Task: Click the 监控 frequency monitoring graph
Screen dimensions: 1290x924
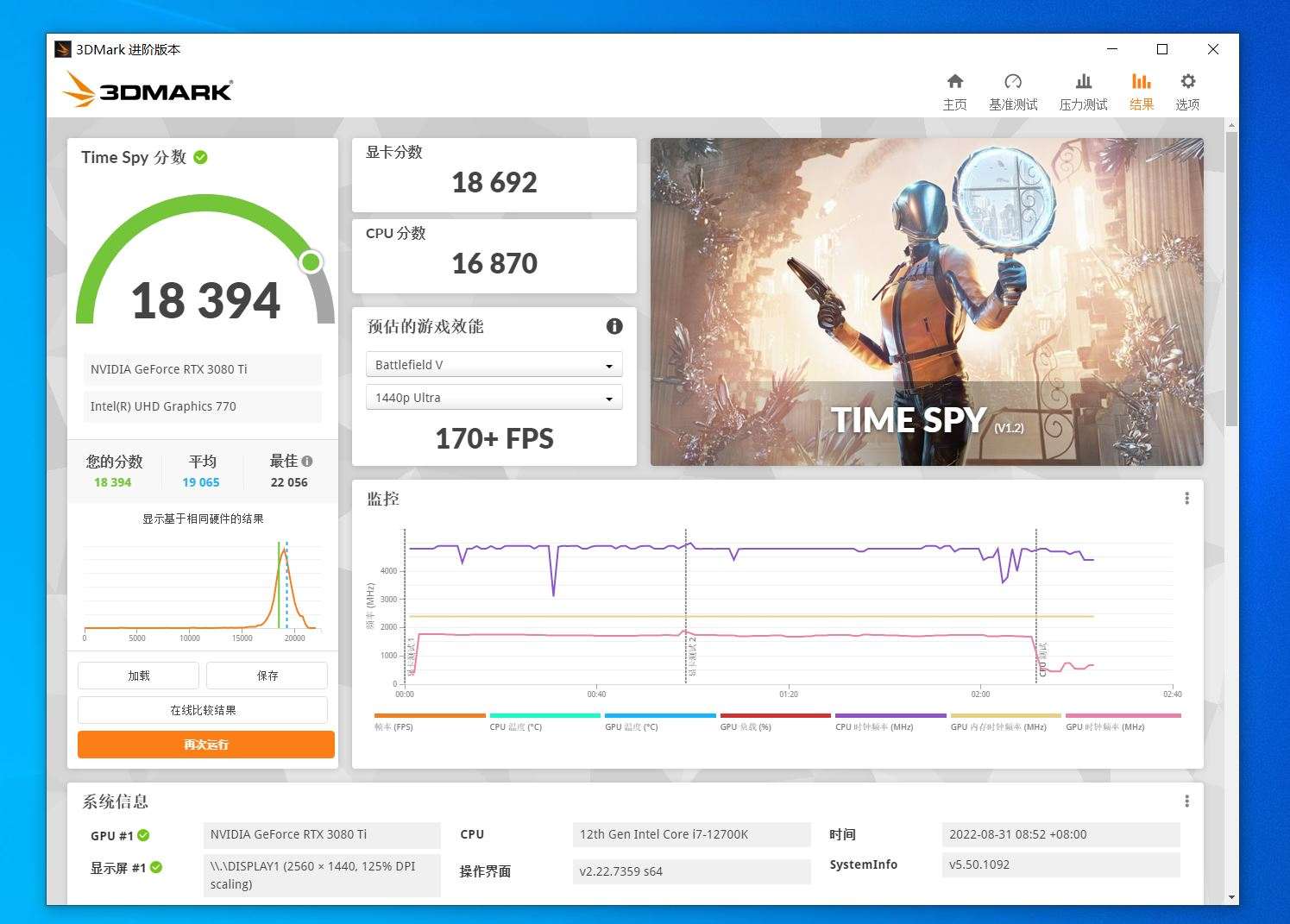Action: 789,608
